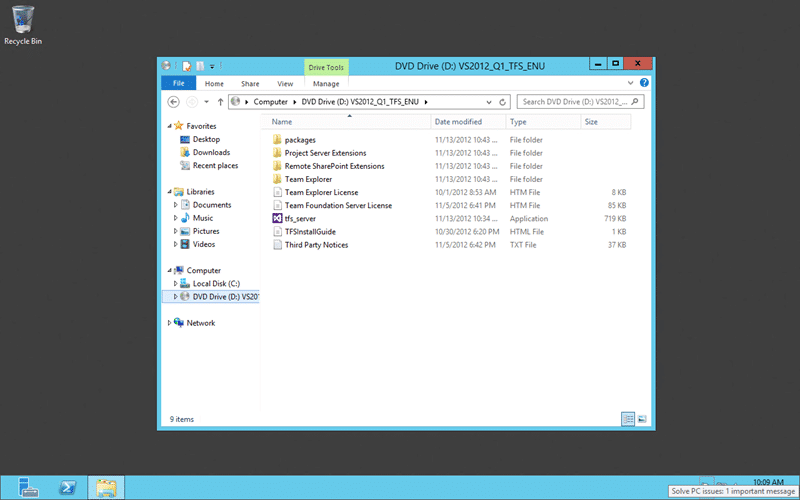Select the Third Party Notices text file

pos(311,245)
